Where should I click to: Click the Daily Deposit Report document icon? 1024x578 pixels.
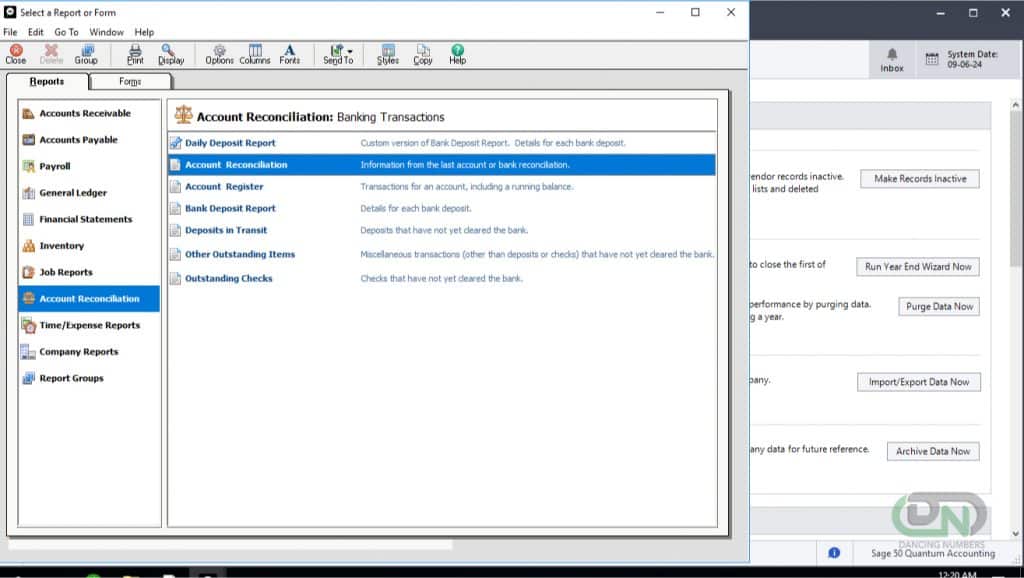click(x=175, y=143)
